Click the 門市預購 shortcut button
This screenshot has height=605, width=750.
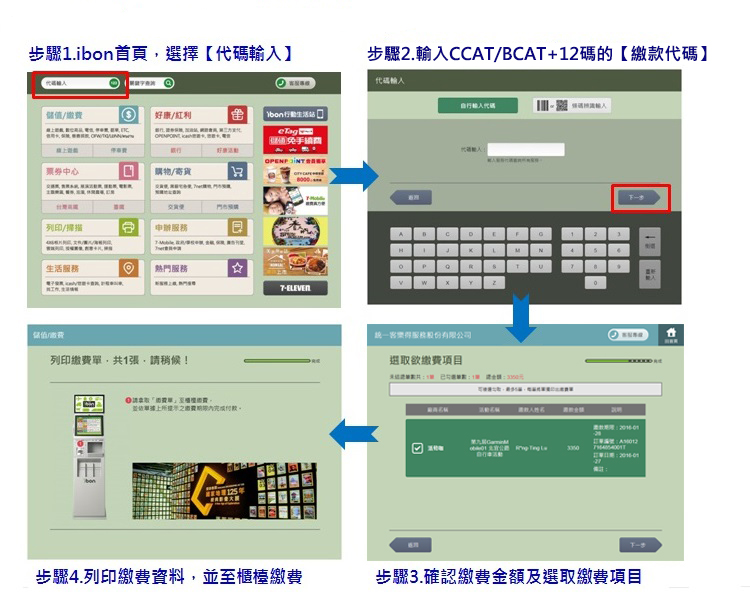click(x=227, y=207)
